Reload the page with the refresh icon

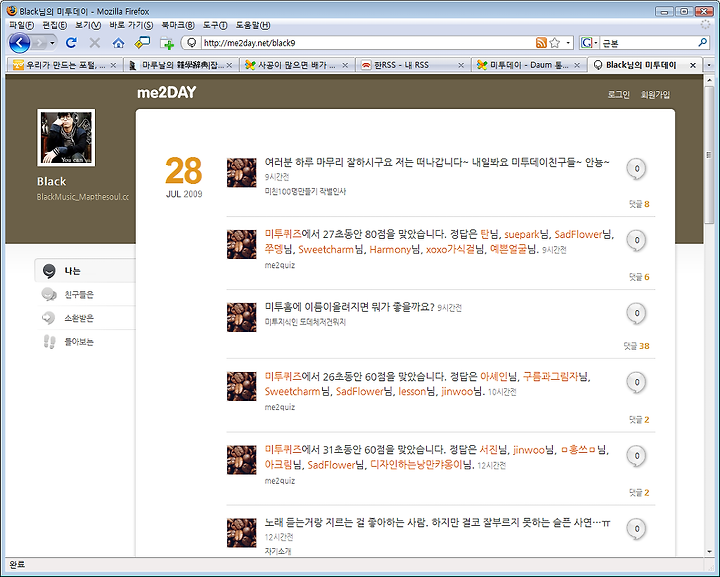pos(71,43)
